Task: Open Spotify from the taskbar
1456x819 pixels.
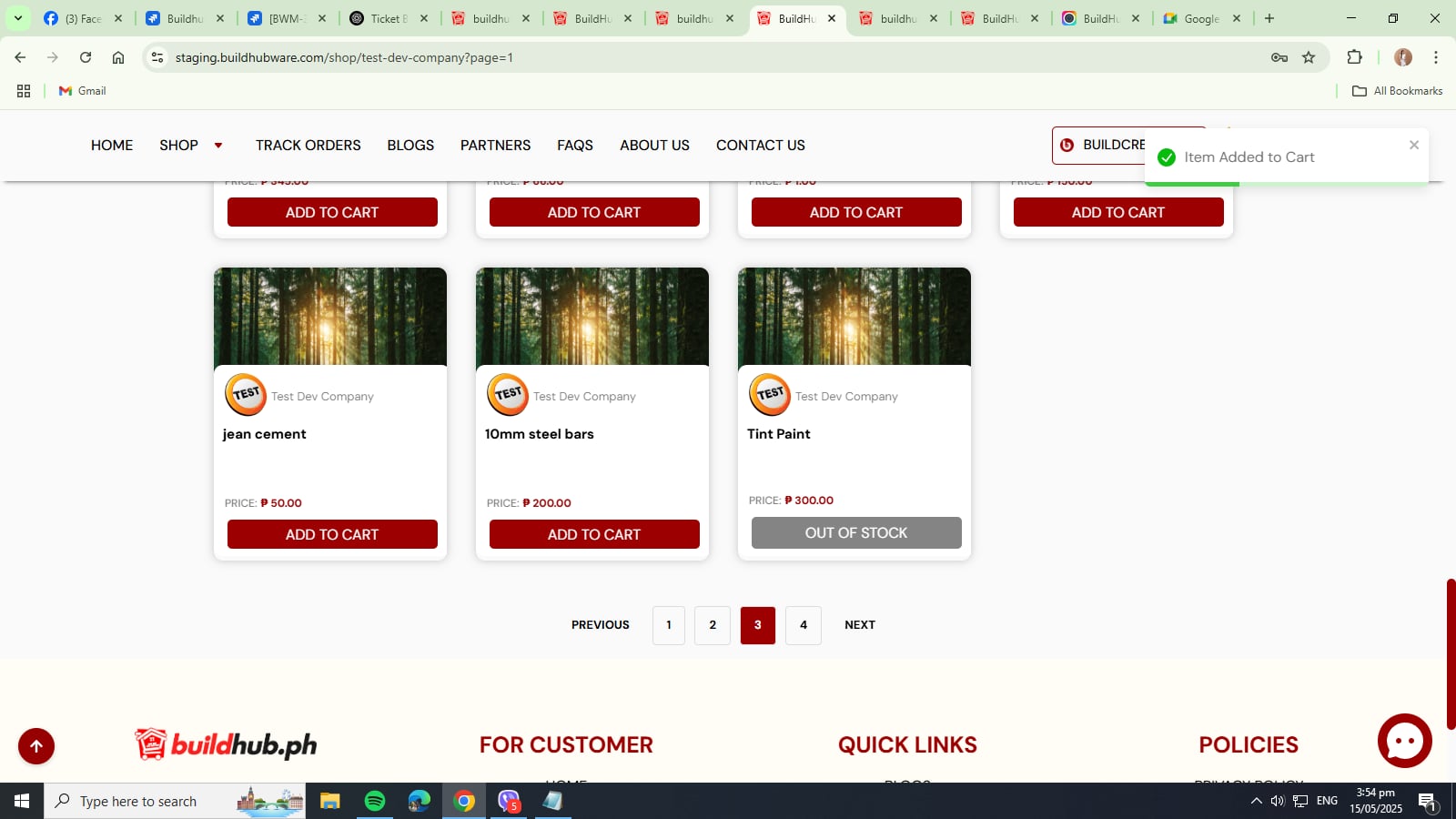Action: [375, 801]
